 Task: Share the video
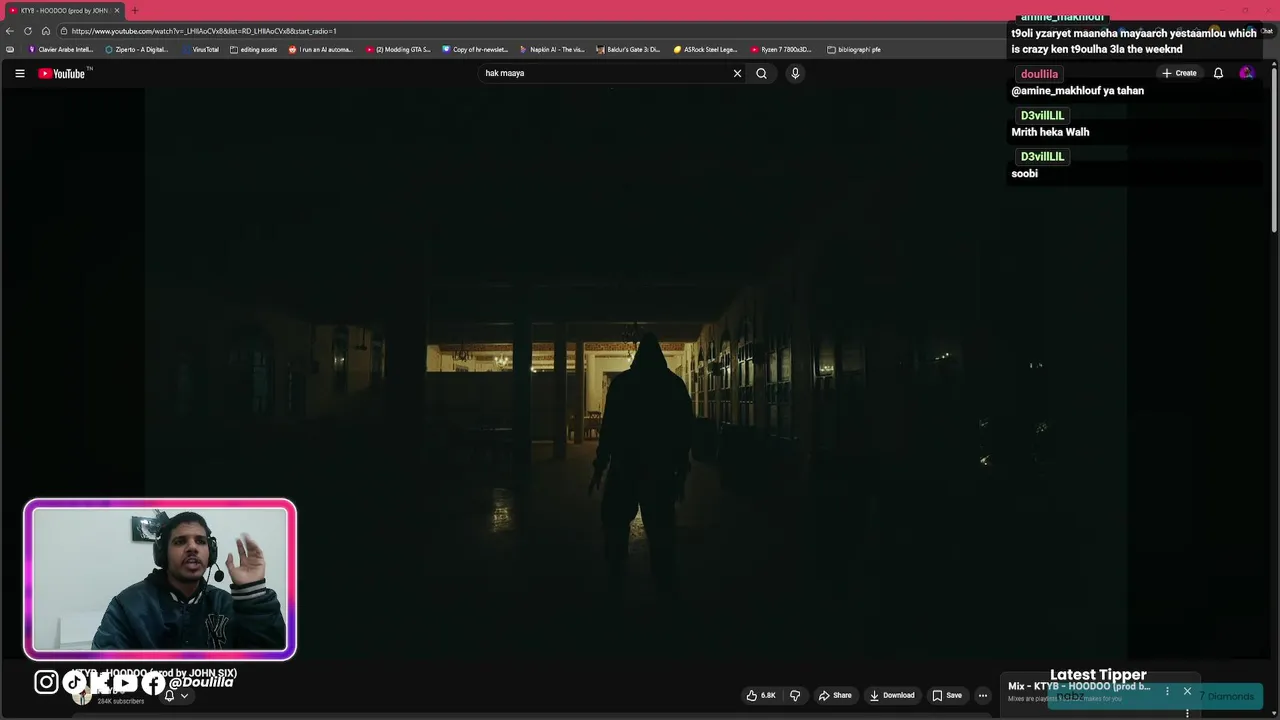click(x=835, y=695)
